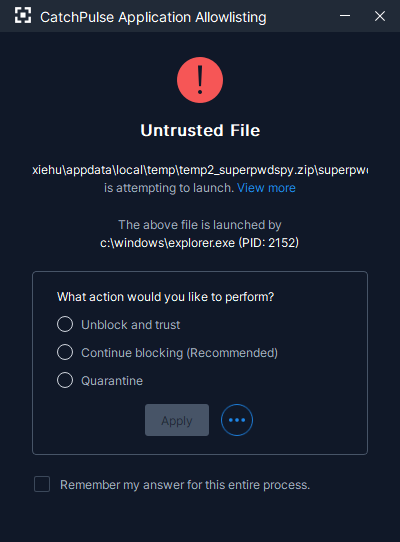Click the '(Recommended)' label text
The height and width of the screenshot is (542, 400).
pyautogui.click(x=232, y=353)
